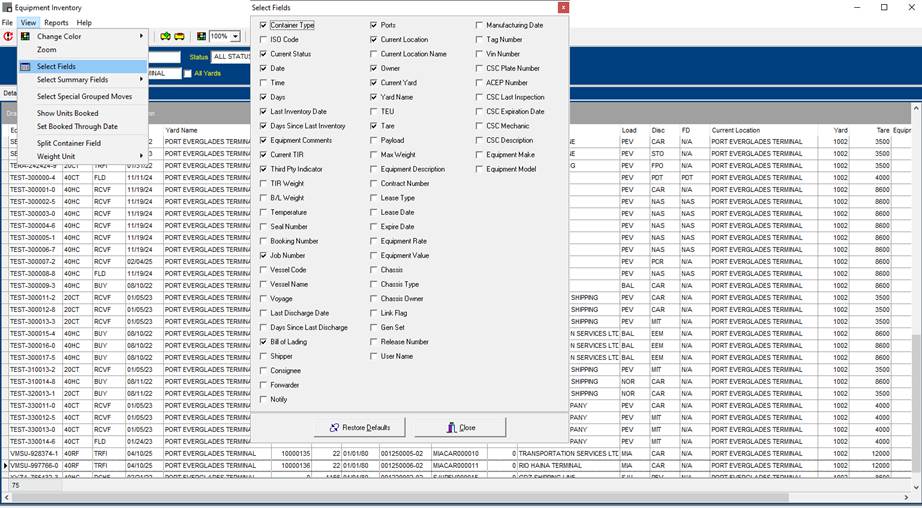Viewport: 922px width, 508px height.
Task: Click the yellow truck toolbar icon
Action: click(179, 36)
